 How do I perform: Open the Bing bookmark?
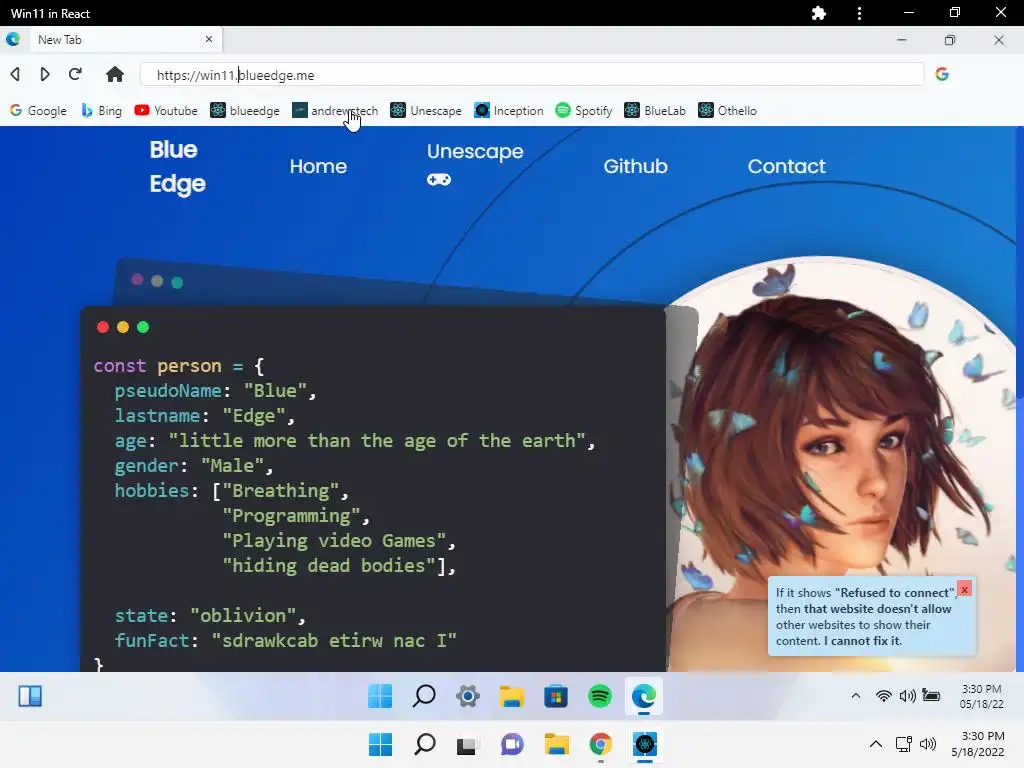101,111
